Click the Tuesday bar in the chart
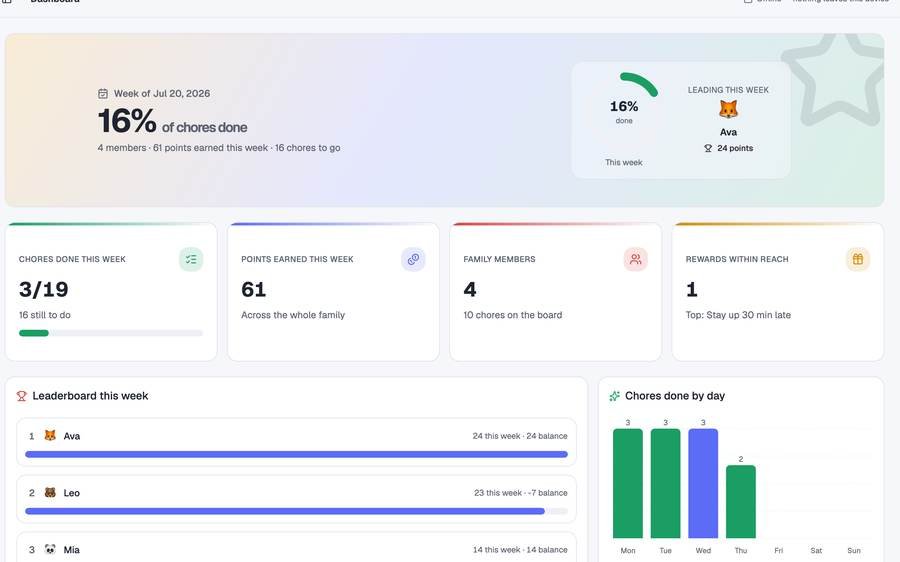The width and height of the screenshot is (900, 562). (x=665, y=483)
